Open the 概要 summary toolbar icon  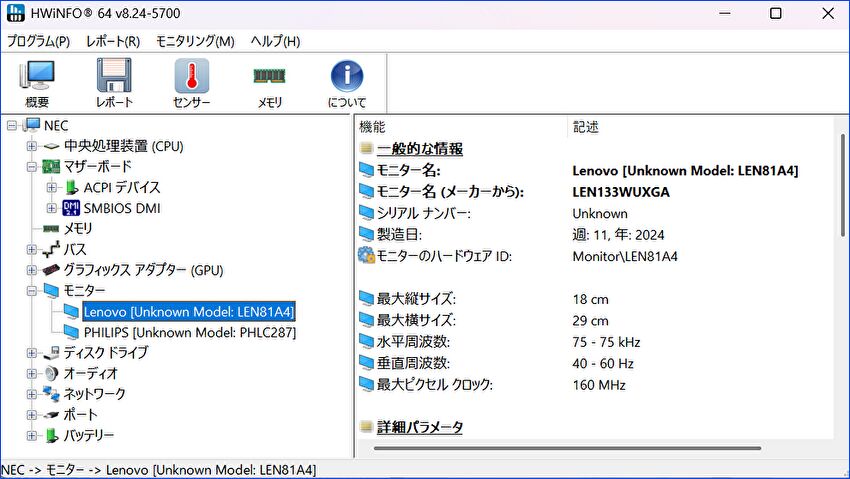tap(37, 76)
